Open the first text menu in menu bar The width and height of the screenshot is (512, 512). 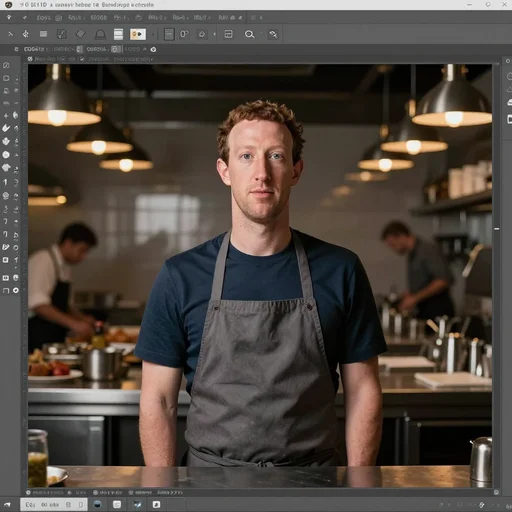(x=44, y=18)
